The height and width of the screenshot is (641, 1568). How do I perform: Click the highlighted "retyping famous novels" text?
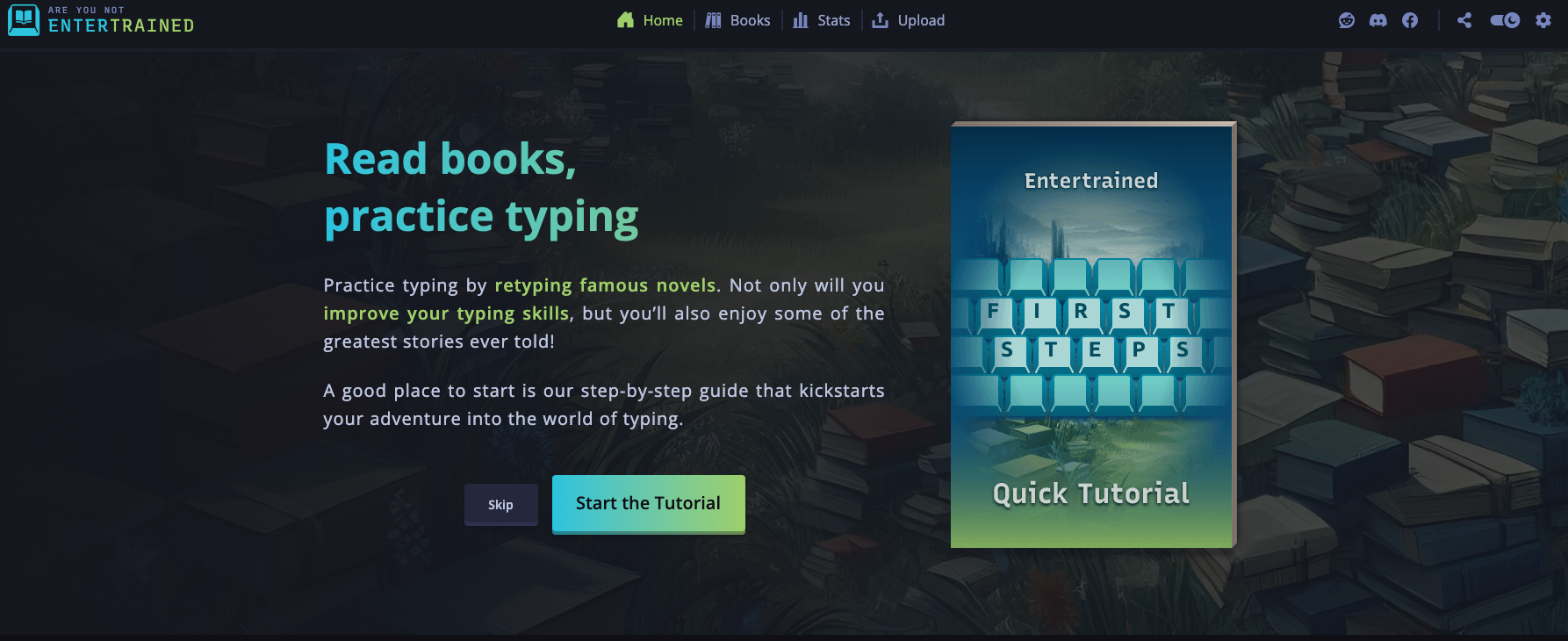click(x=605, y=285)
